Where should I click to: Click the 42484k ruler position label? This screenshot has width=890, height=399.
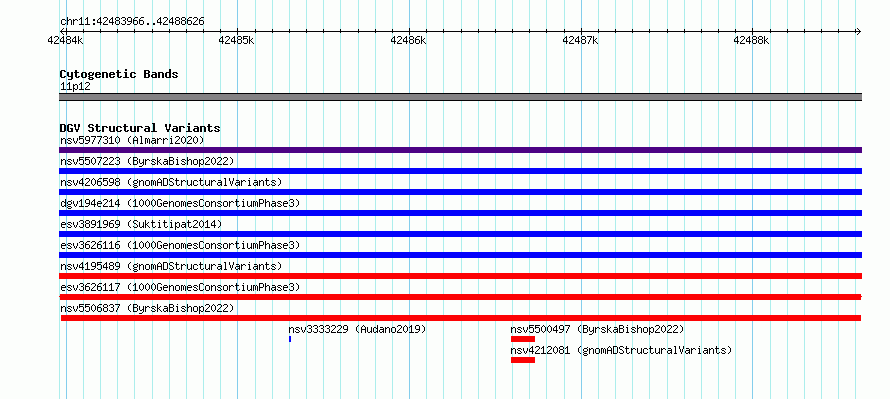tap(66, 40)
